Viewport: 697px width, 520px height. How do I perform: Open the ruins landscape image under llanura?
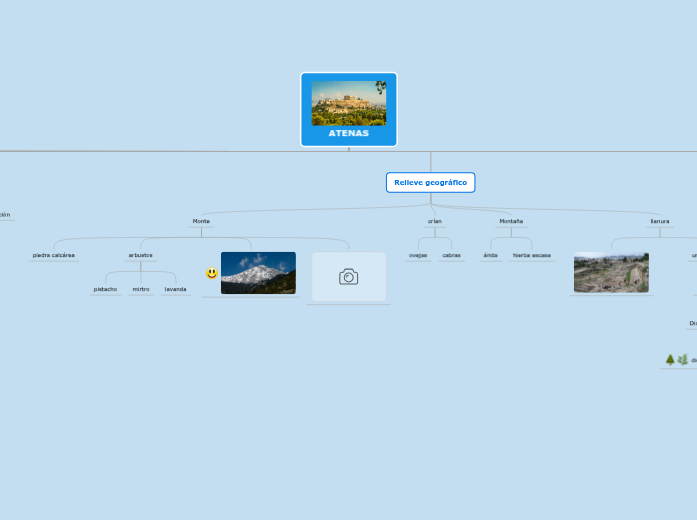point(611,272)
